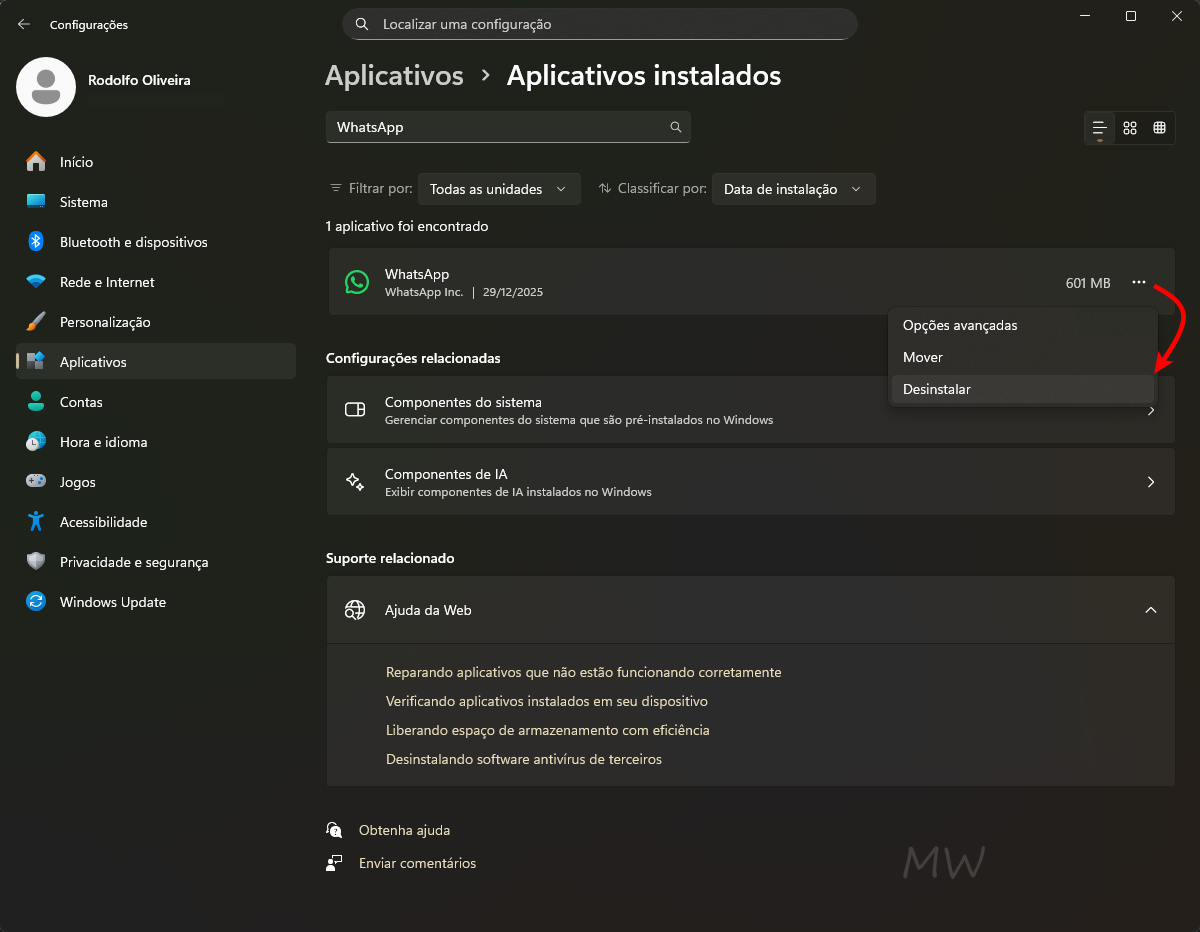Open Componentes de IA via its chevron

pos(1151,482)
